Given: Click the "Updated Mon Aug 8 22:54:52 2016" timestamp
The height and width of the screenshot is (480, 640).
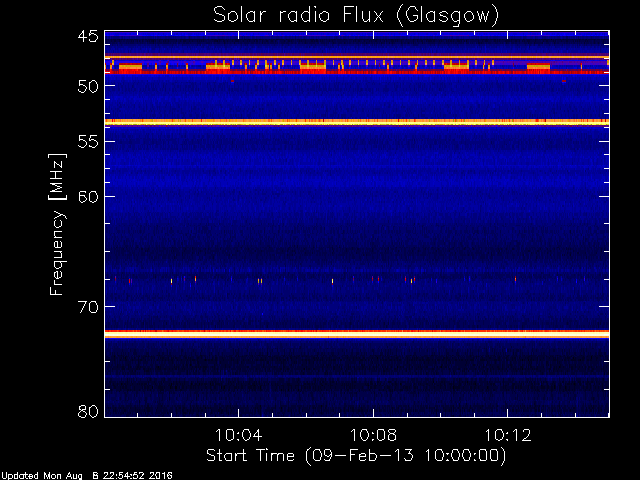Looking at the screenshot, I should pyautogui.click(x=87, y=476).
